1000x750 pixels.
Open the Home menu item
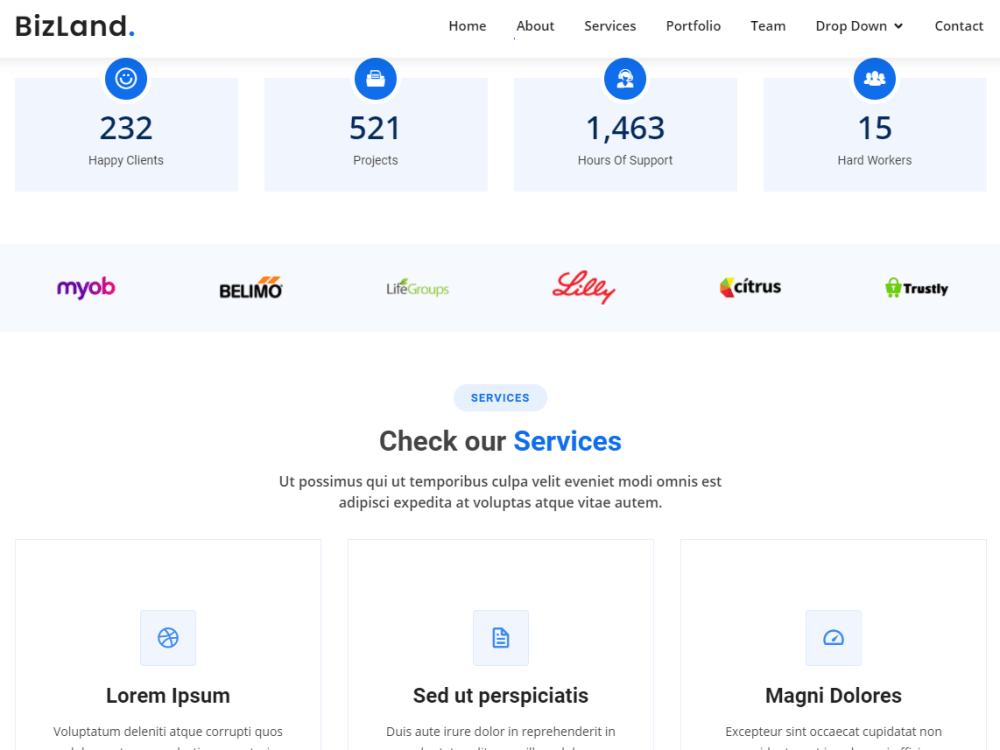pos(467,26)
